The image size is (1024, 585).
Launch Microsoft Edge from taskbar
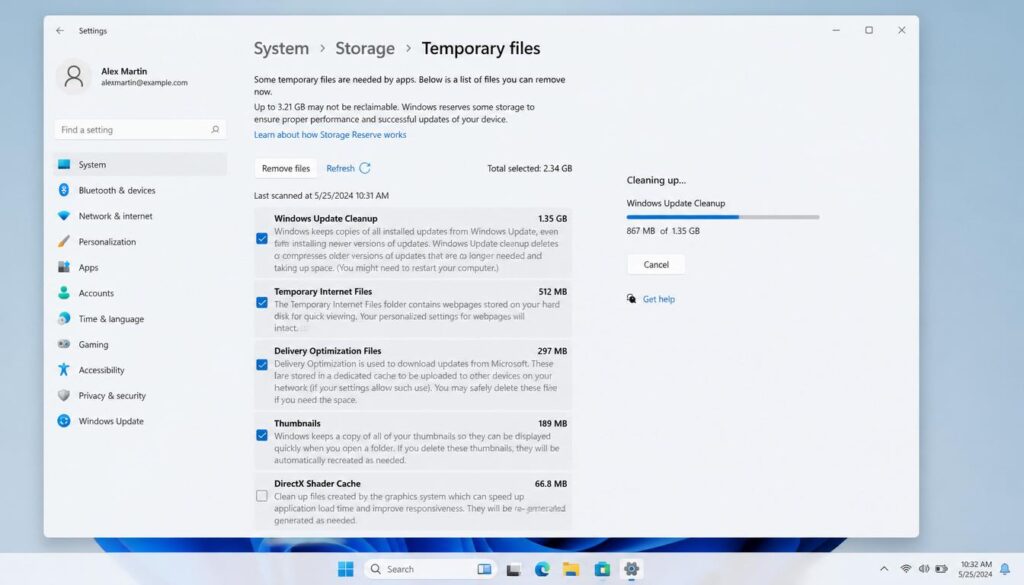[x=542, y=569]
